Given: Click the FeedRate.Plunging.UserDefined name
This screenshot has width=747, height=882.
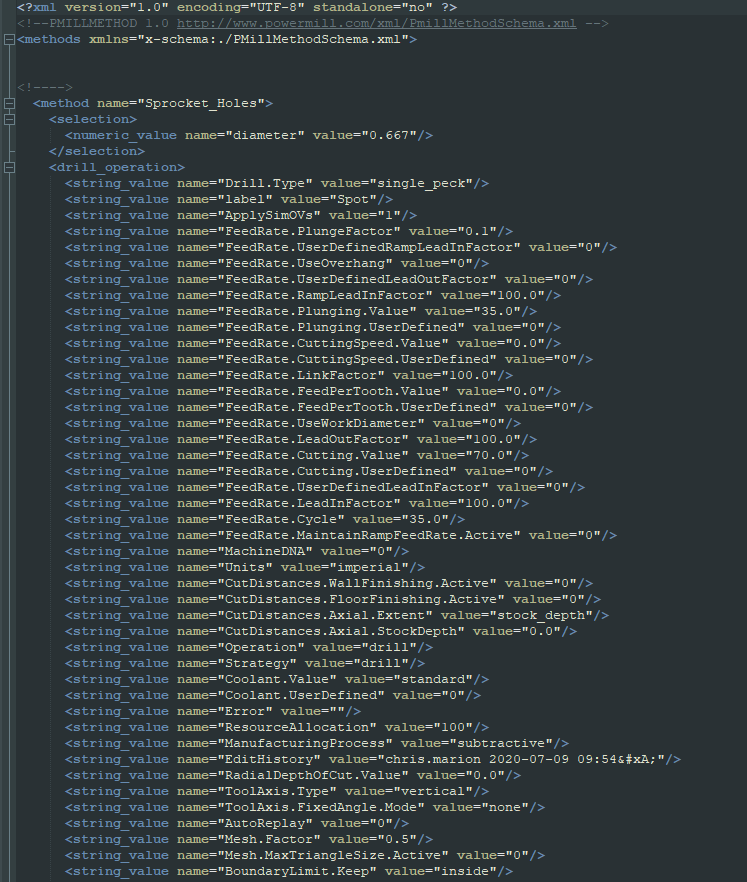Looking at the screenshot, I should click(x=341, y=327).
